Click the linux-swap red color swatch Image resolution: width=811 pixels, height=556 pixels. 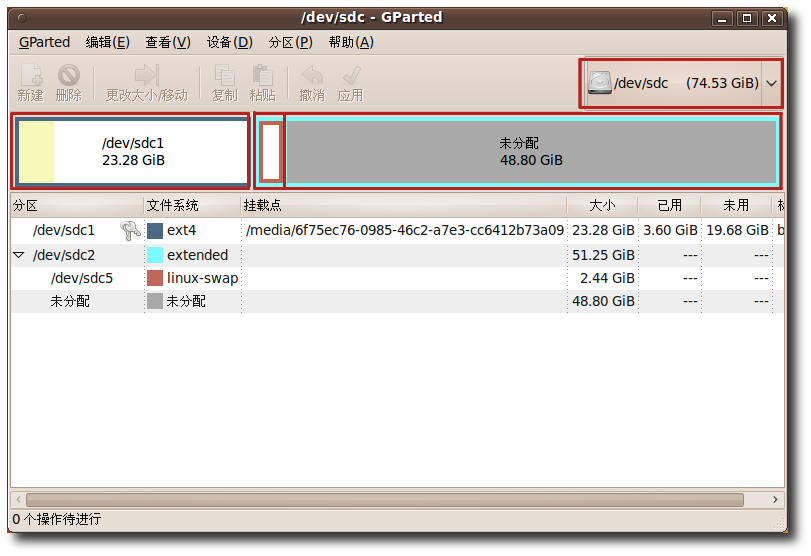click(x=155, y=278)
